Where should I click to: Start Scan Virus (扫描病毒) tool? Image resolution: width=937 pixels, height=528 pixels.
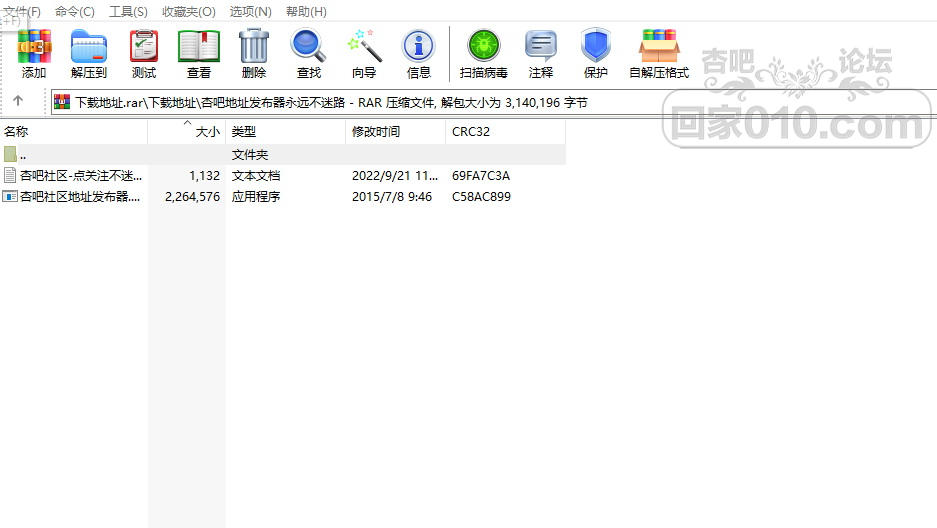click(x=483, y=46)
